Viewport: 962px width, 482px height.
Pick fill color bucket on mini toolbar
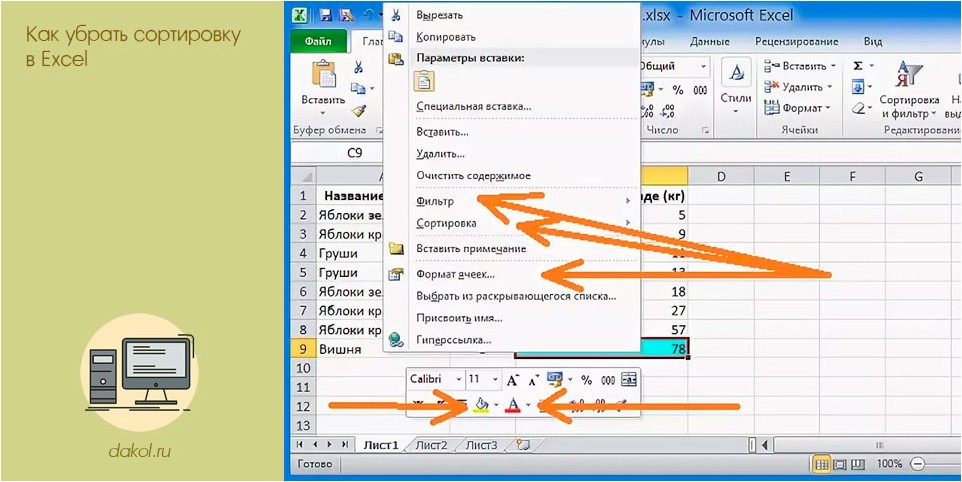(482, 405)
